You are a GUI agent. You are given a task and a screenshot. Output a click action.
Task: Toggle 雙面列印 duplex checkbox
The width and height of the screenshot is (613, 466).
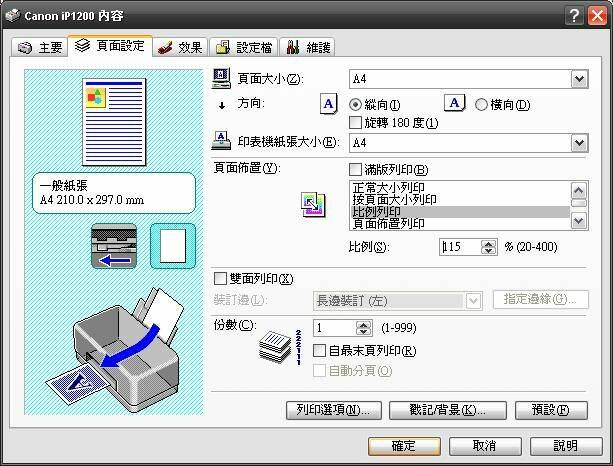[220, 279]
